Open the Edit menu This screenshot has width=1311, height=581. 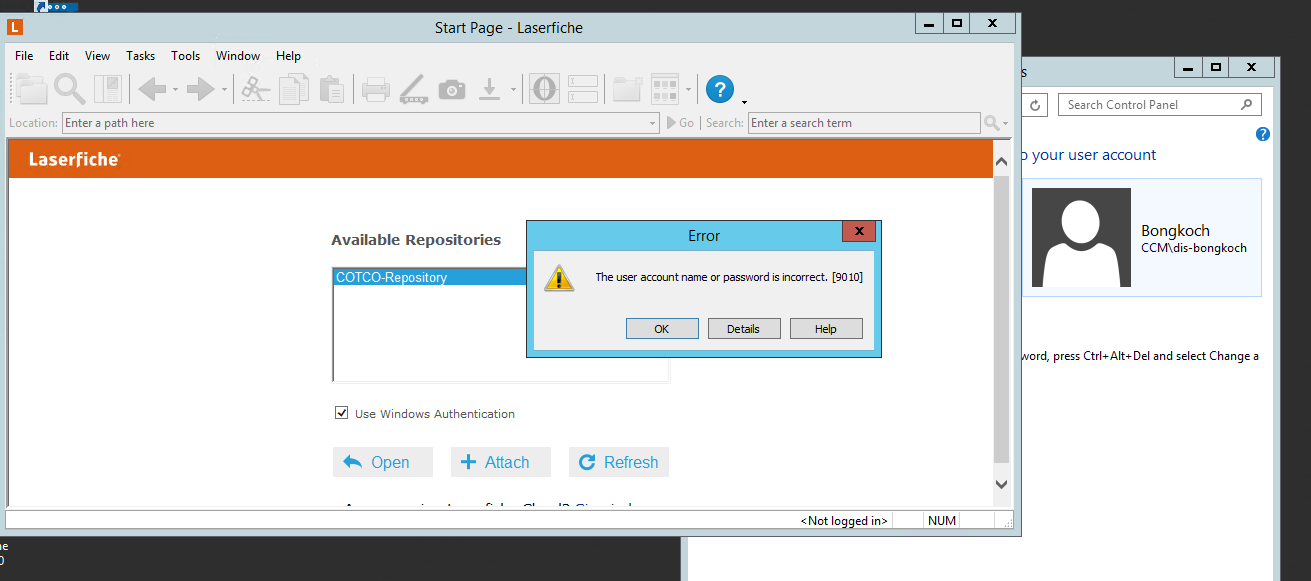59,56
